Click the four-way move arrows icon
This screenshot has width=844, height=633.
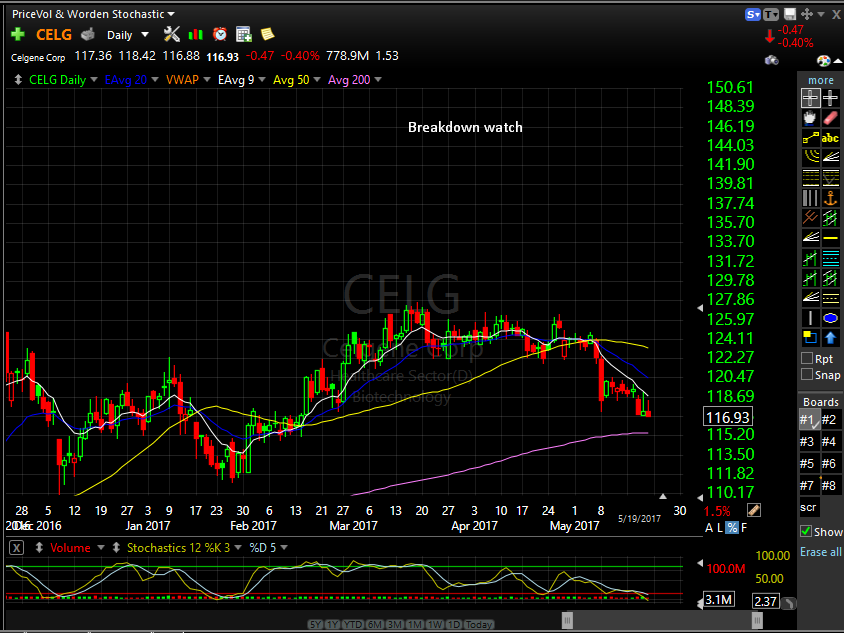coord(806,15)
